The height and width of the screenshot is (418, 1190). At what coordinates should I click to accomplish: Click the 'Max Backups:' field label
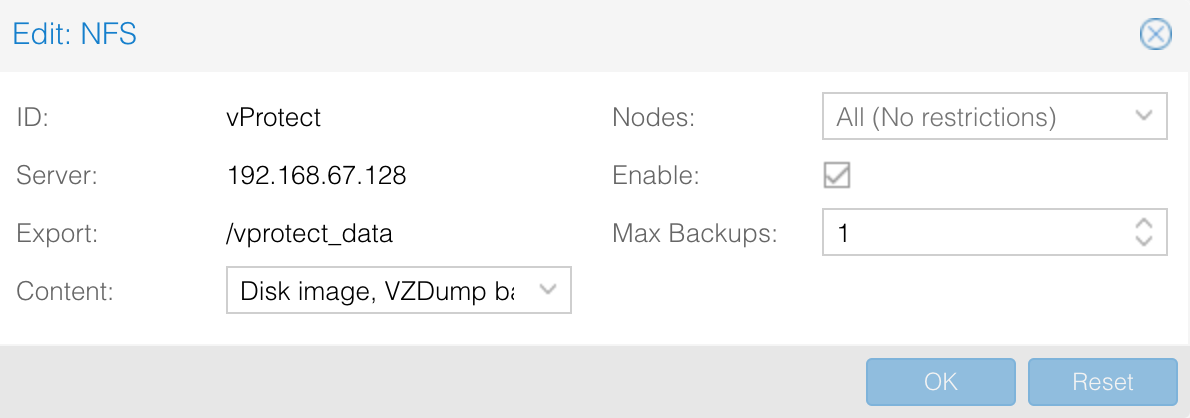point(694,234)
